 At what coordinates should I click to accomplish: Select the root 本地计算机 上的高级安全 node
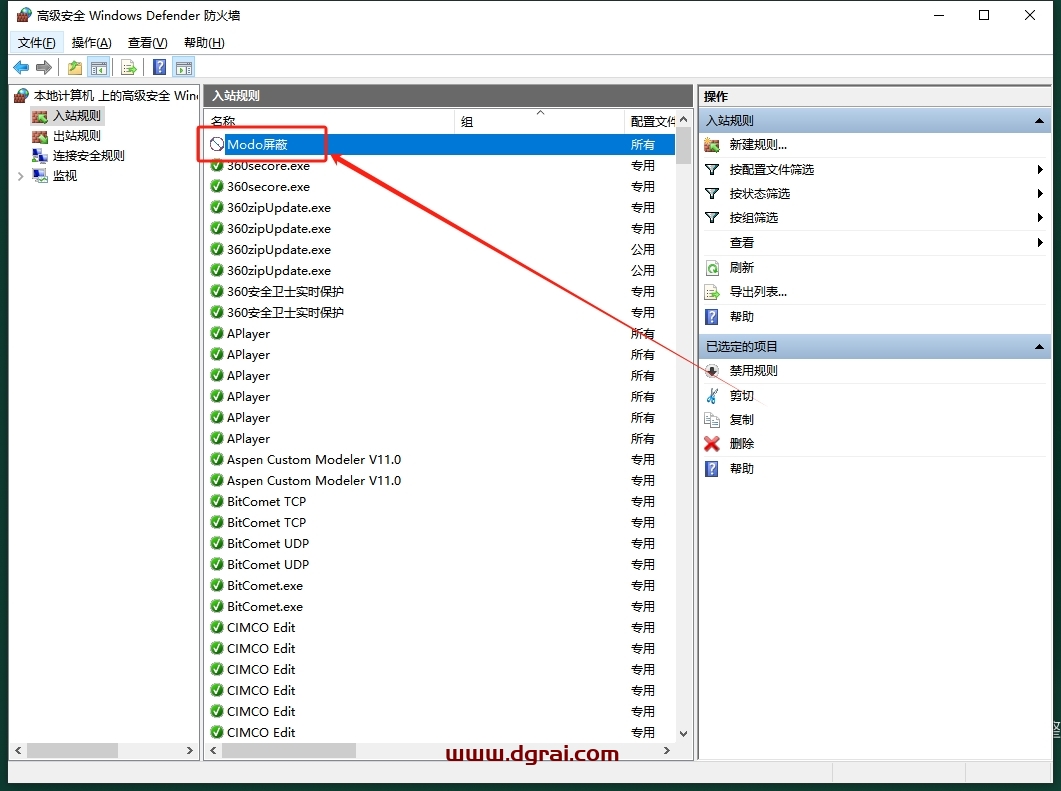[x=116, y=95]
